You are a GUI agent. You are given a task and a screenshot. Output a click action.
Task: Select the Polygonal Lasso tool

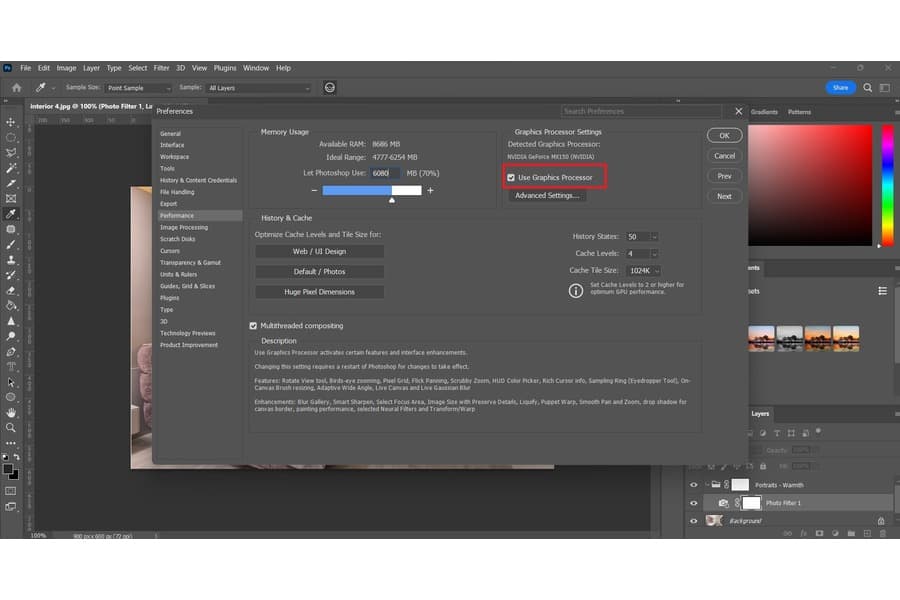(x=11, y=153)
